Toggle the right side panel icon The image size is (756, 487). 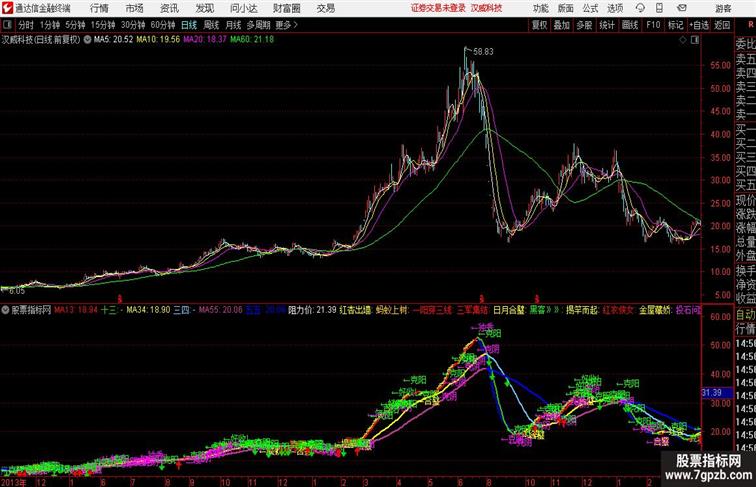coord(695,40)
